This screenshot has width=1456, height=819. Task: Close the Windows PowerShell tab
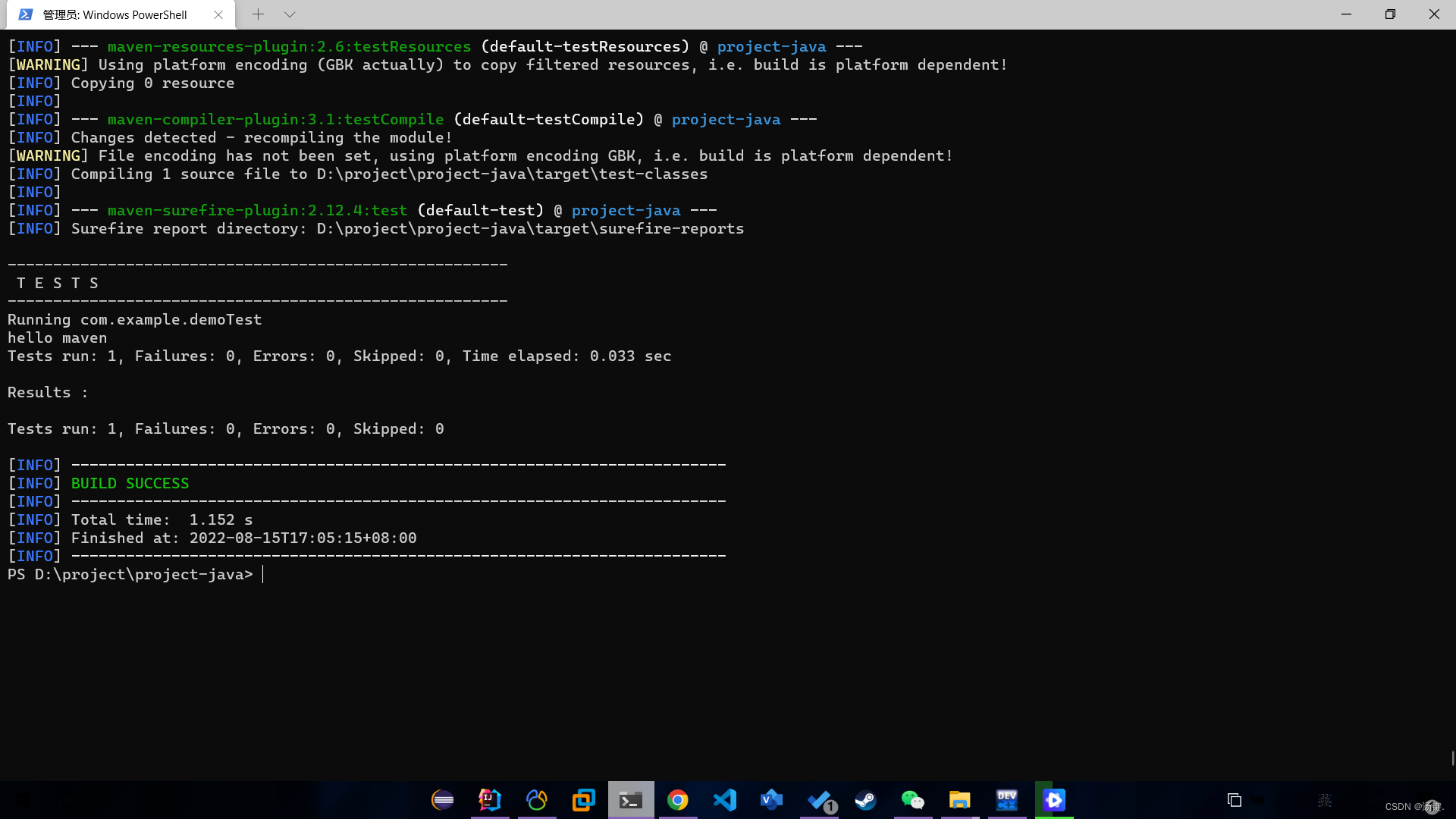[218, 14]
